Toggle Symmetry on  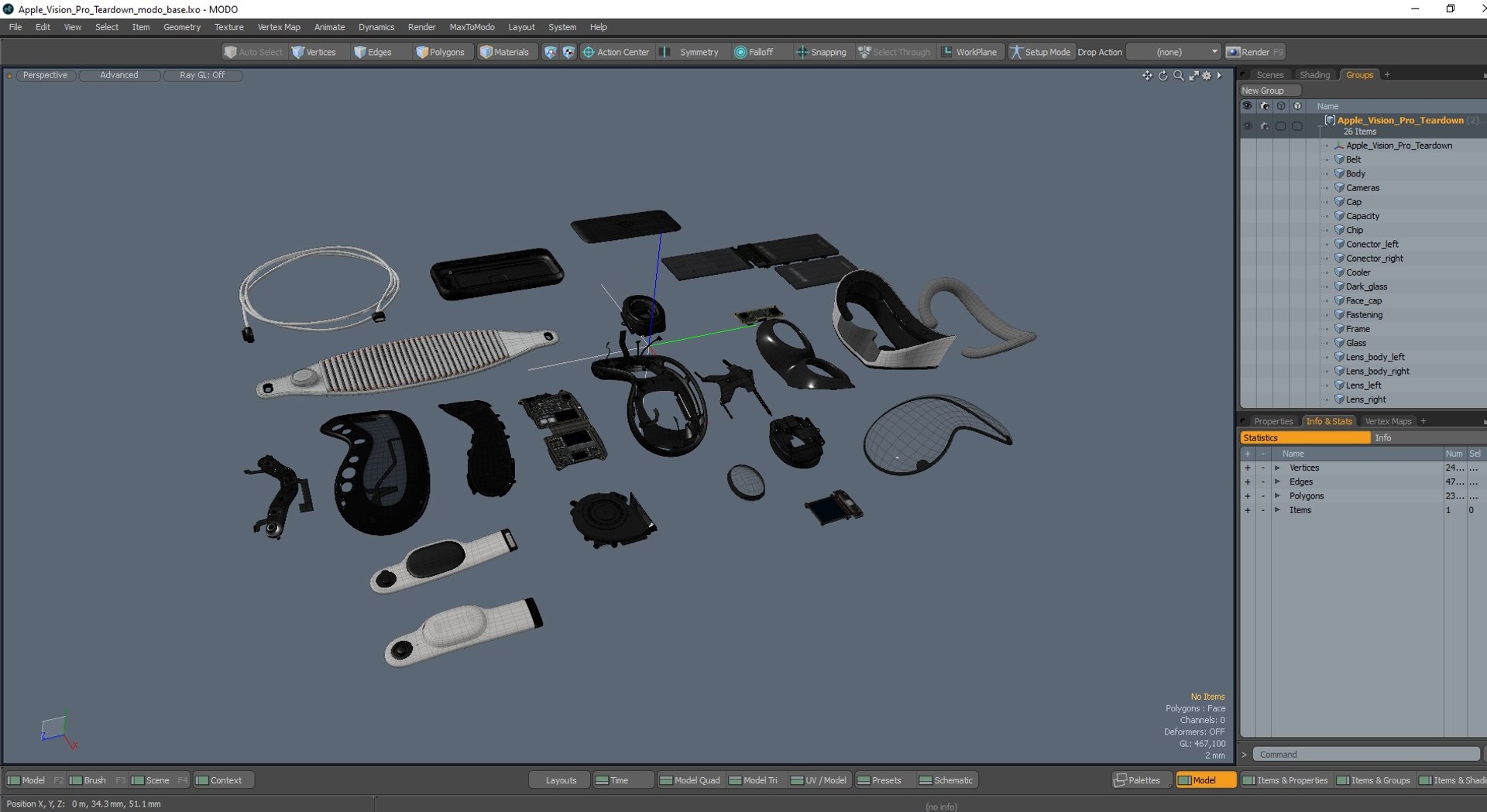pos(689,52)
